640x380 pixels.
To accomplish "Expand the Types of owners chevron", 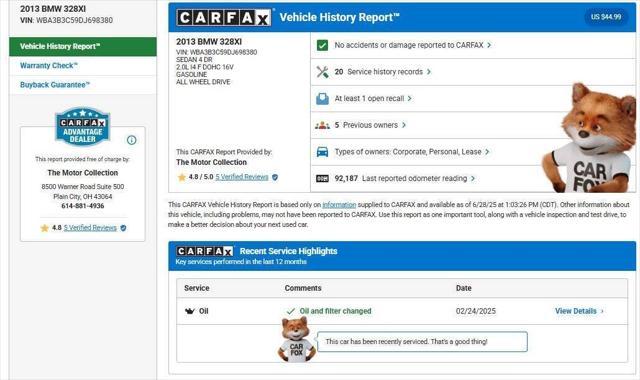I will pos(487,152).
